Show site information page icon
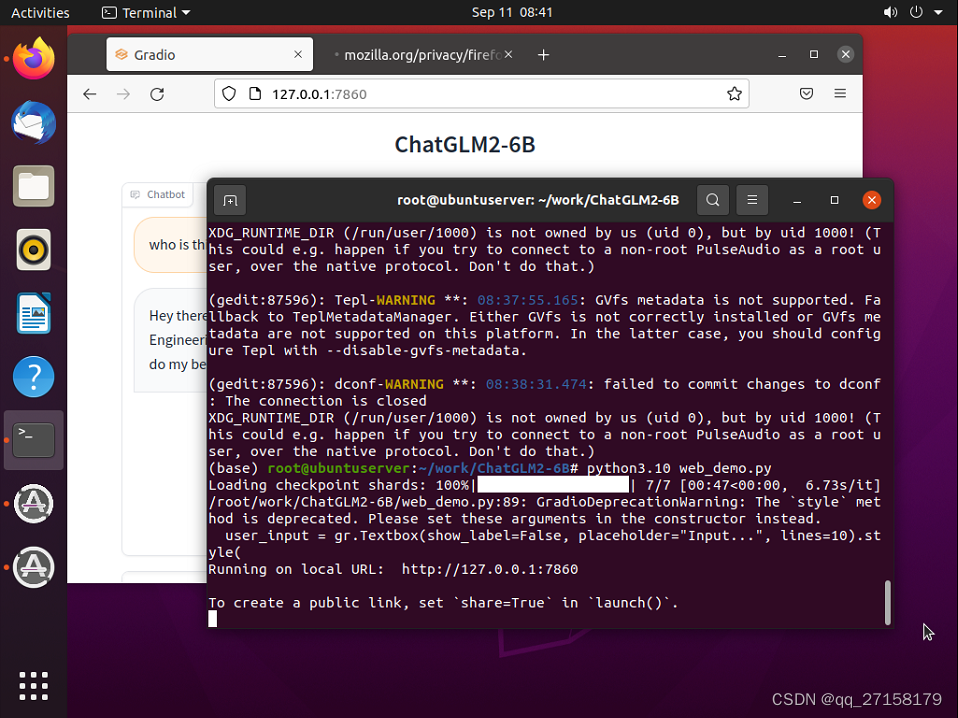 255,93
